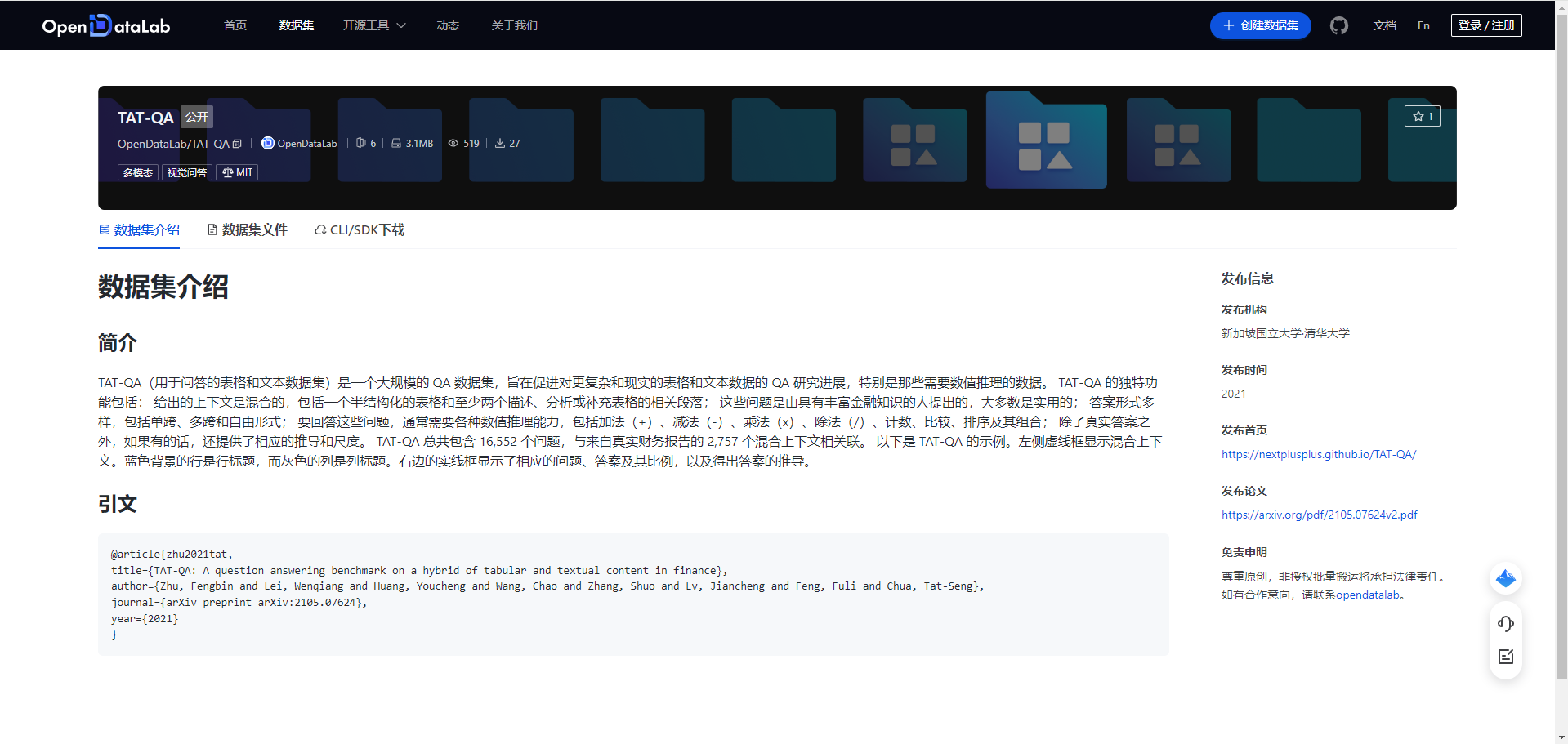The height and width of the screenshot is (744, 1568).
Task: Copy the OpenDataLab/TAT-QA path icon
Action: pyautogui.click(x=237, y=144)
